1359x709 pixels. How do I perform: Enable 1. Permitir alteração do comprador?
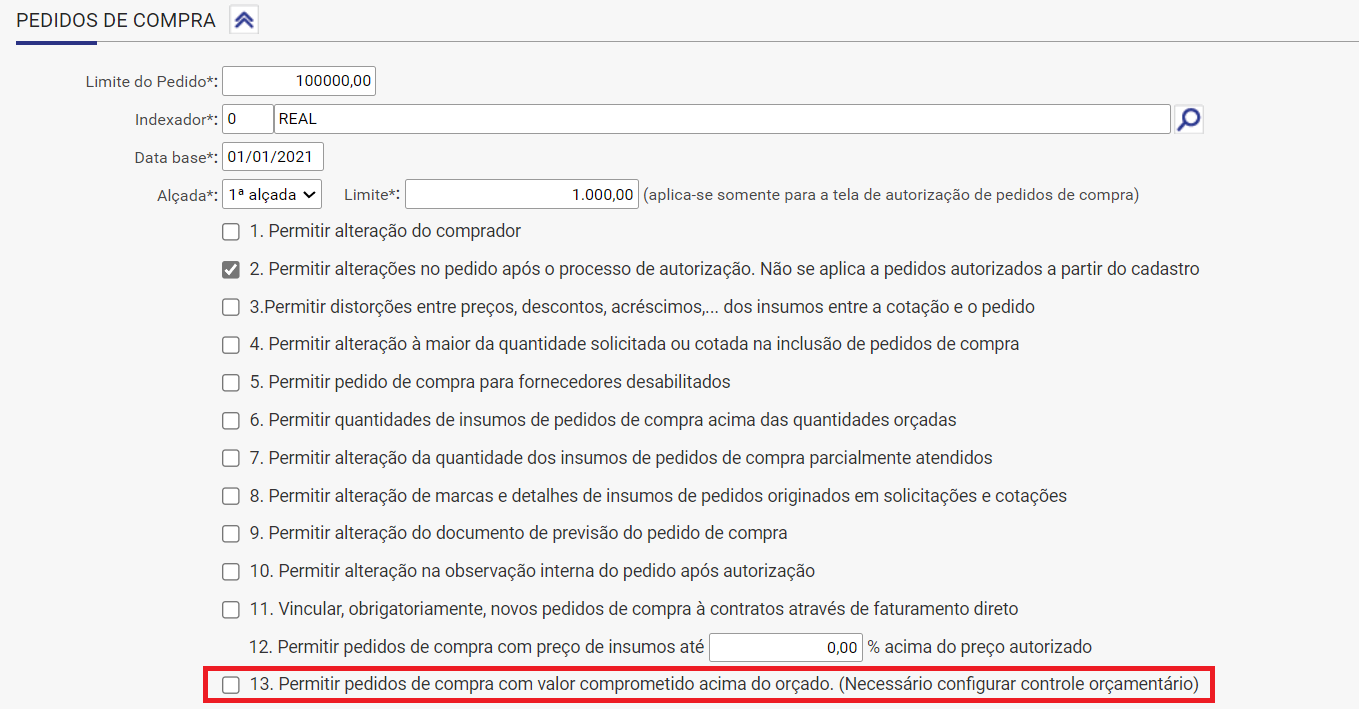point(231,232)
